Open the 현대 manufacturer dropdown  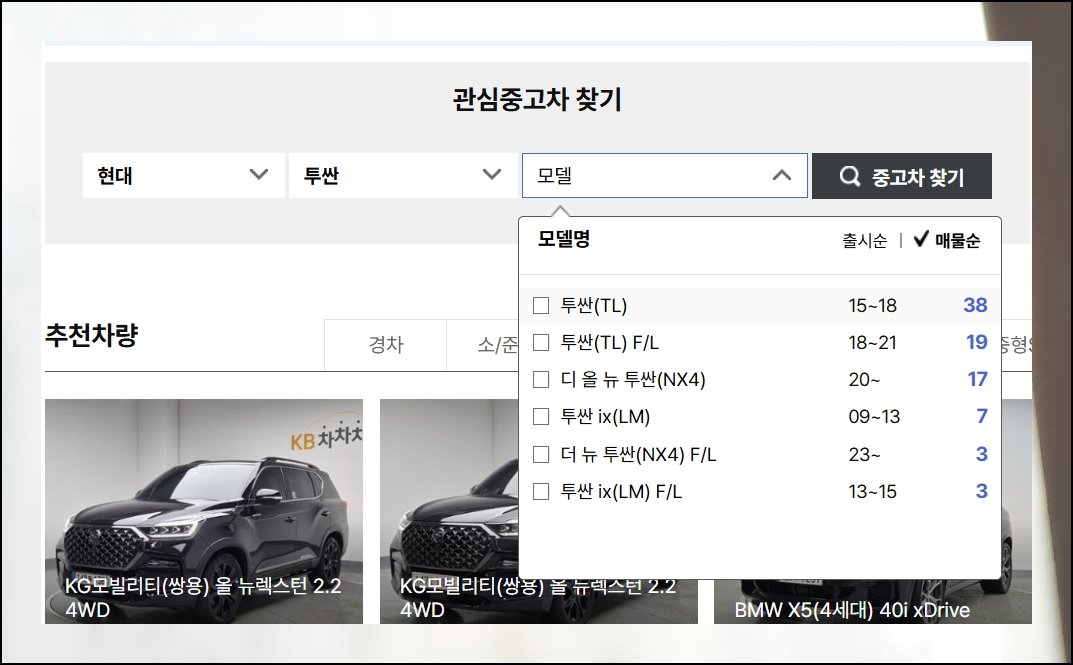(x=183, y=176)
